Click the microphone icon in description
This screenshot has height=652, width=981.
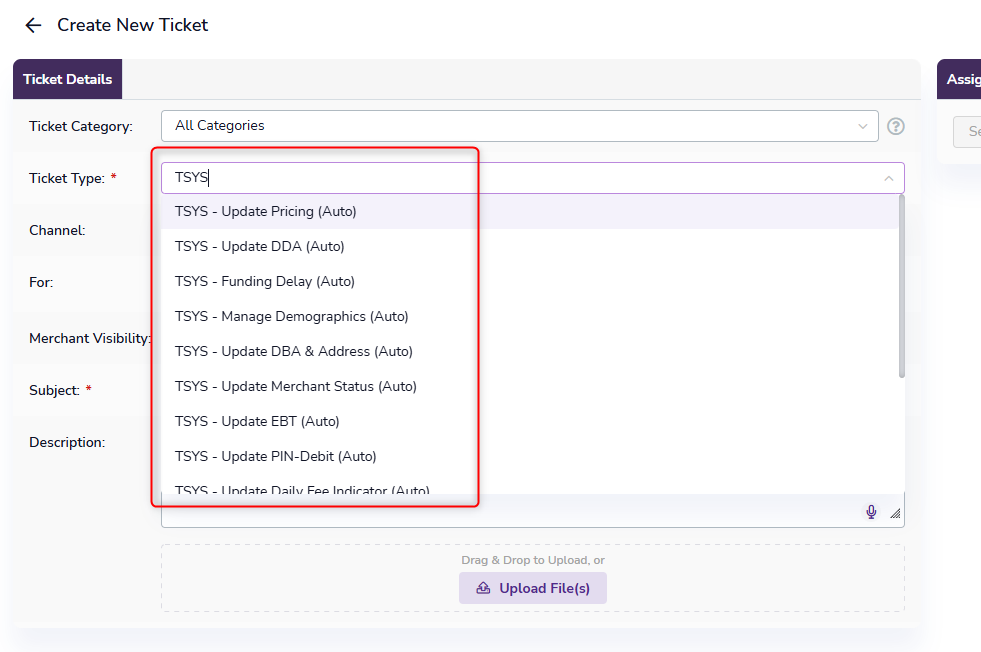point(871,512)
